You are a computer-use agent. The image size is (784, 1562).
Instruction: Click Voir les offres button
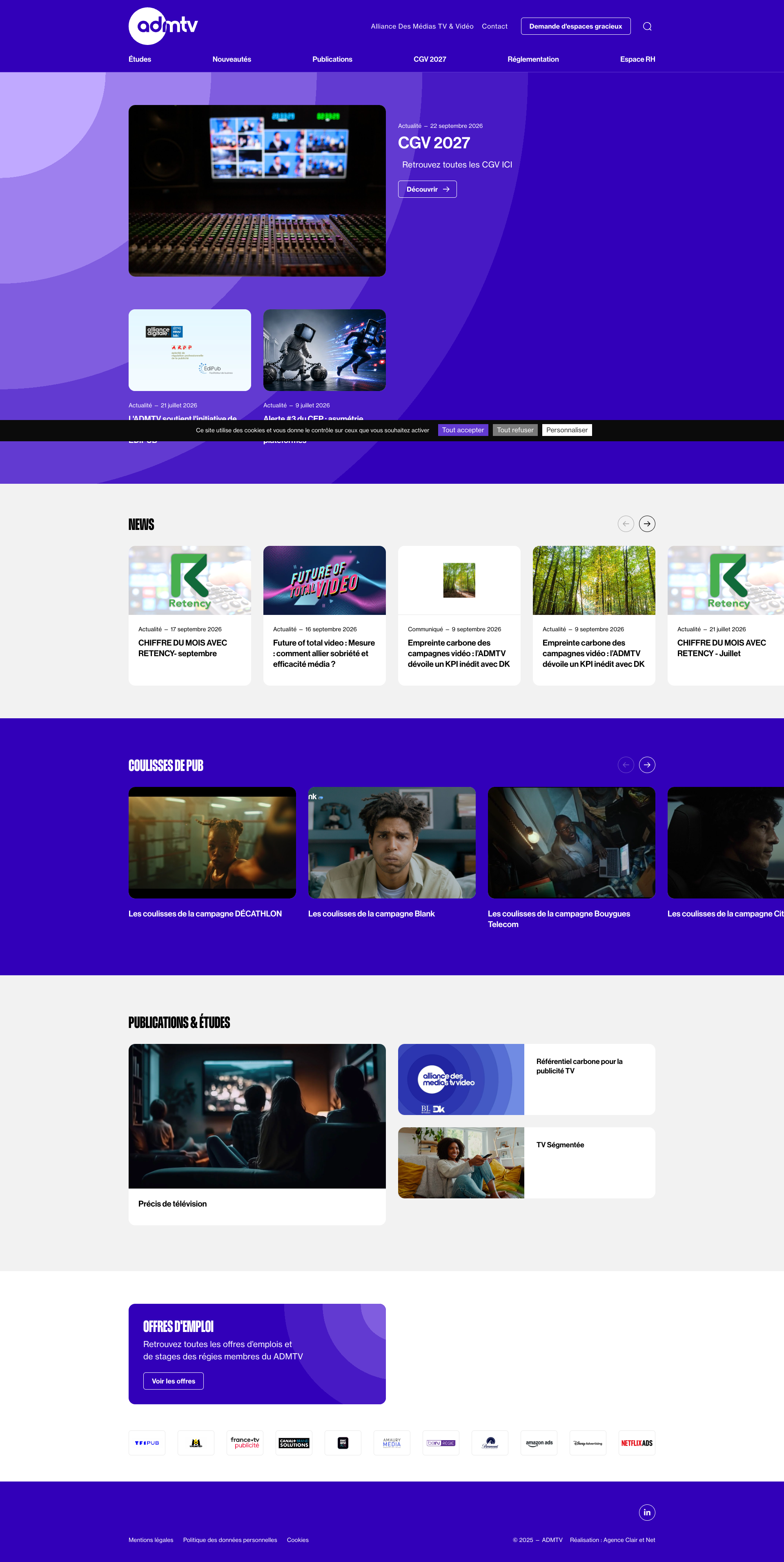[173, 1381]
